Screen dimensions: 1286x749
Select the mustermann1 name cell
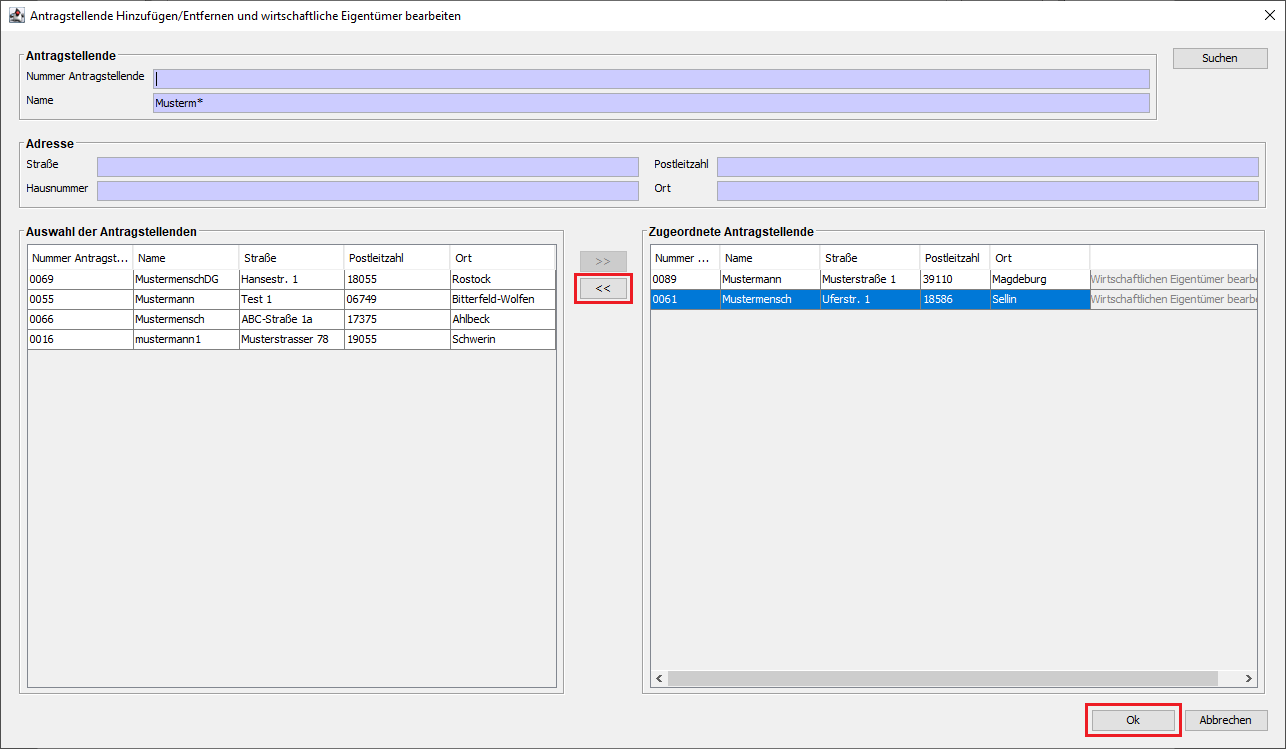coord(186,340)
